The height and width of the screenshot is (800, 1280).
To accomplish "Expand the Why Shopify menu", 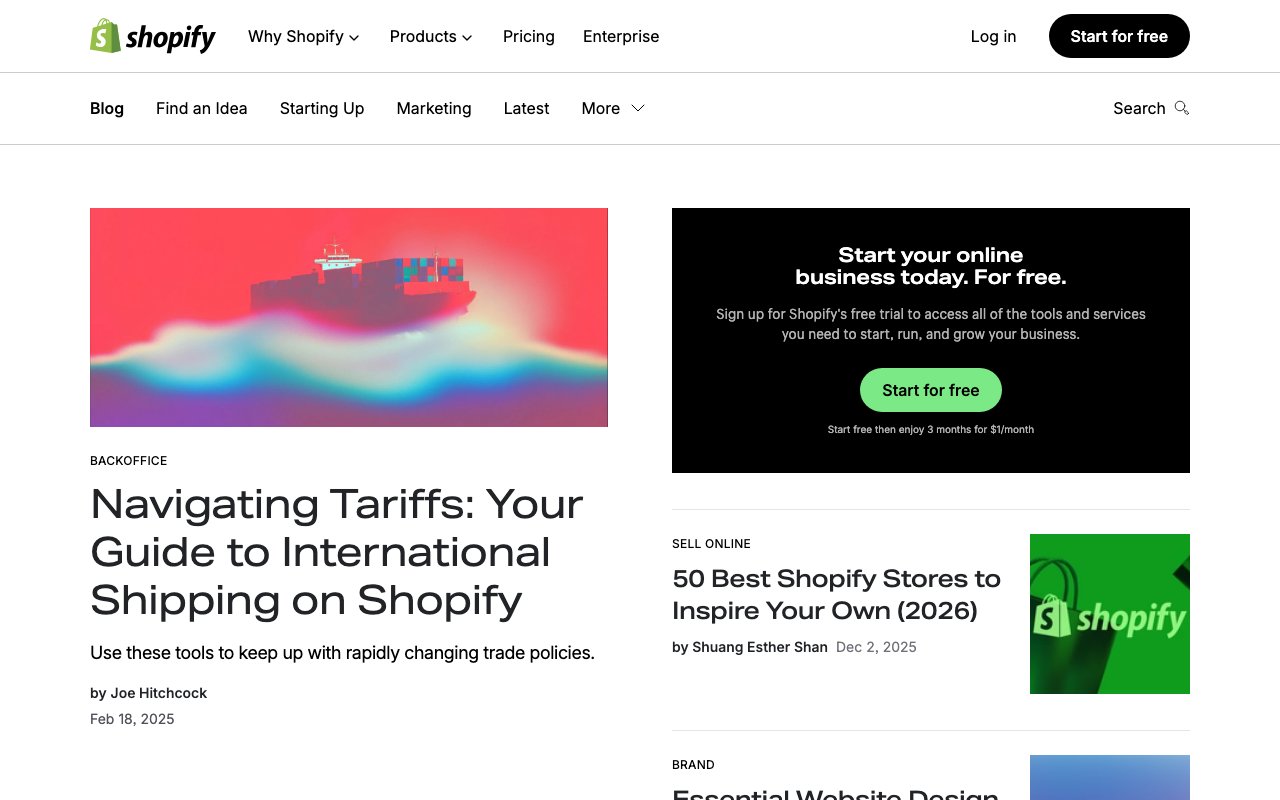I will pos(303,37).
